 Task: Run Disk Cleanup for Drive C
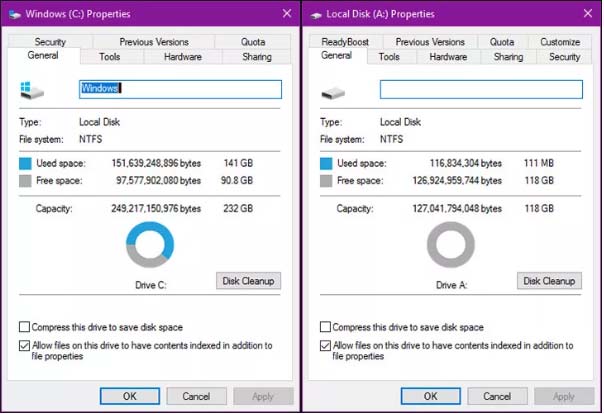(x=248, y=281)
